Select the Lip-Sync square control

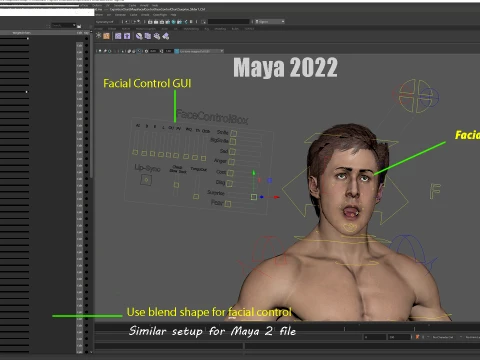tap(146, 180)
